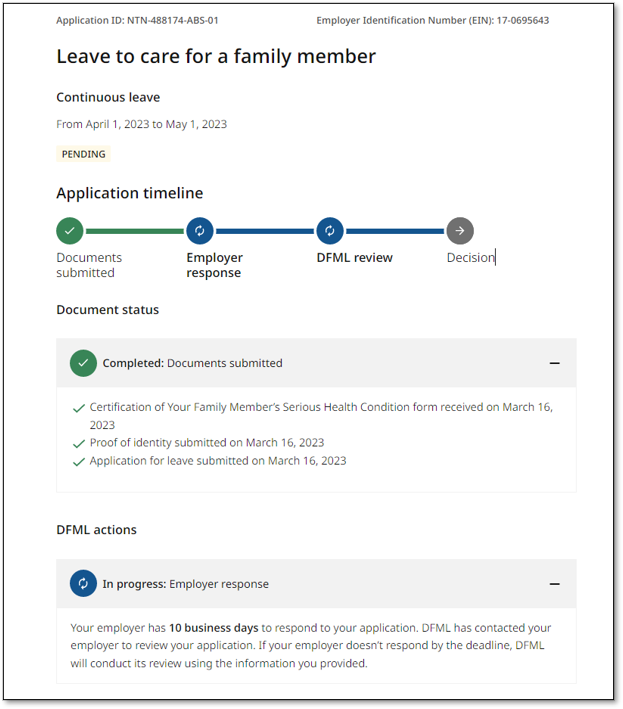Select the Decision timeline label
This screenshot has height=709, width=623.
pos(470,258)
